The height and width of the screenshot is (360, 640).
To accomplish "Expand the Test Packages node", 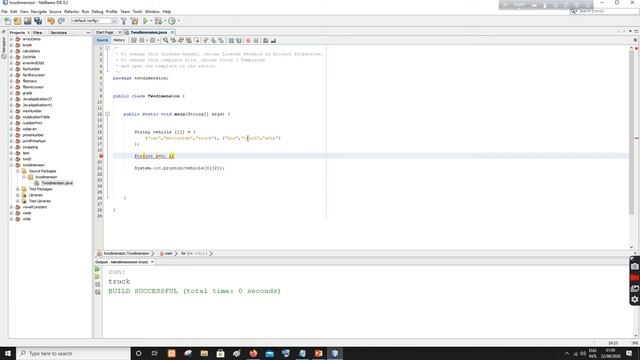I will pyautogui.click(x=18, y=189).
